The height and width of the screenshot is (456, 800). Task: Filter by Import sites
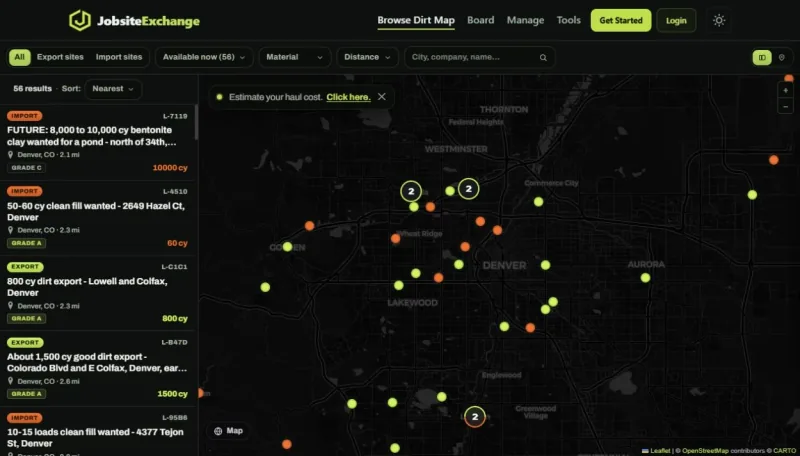point(119,57)
